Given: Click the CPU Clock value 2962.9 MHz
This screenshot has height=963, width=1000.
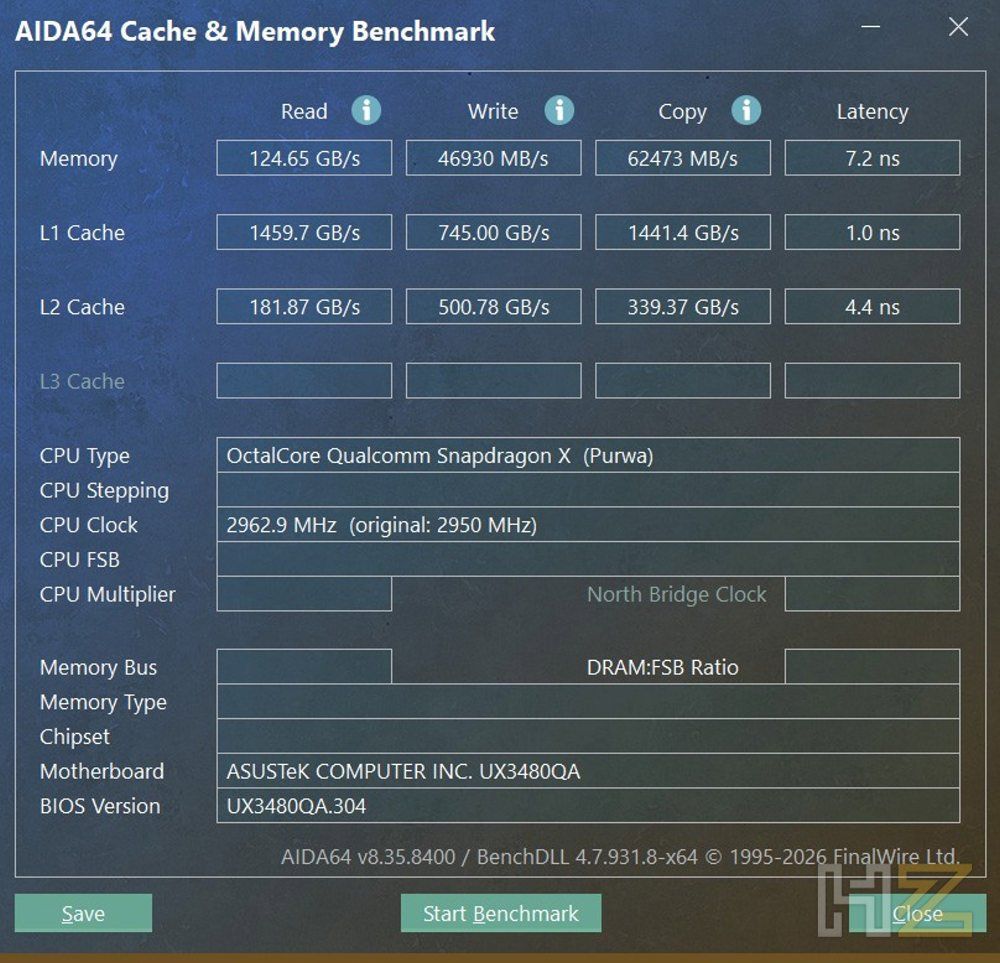Looking at the screenshot, I should coord(588,525).
